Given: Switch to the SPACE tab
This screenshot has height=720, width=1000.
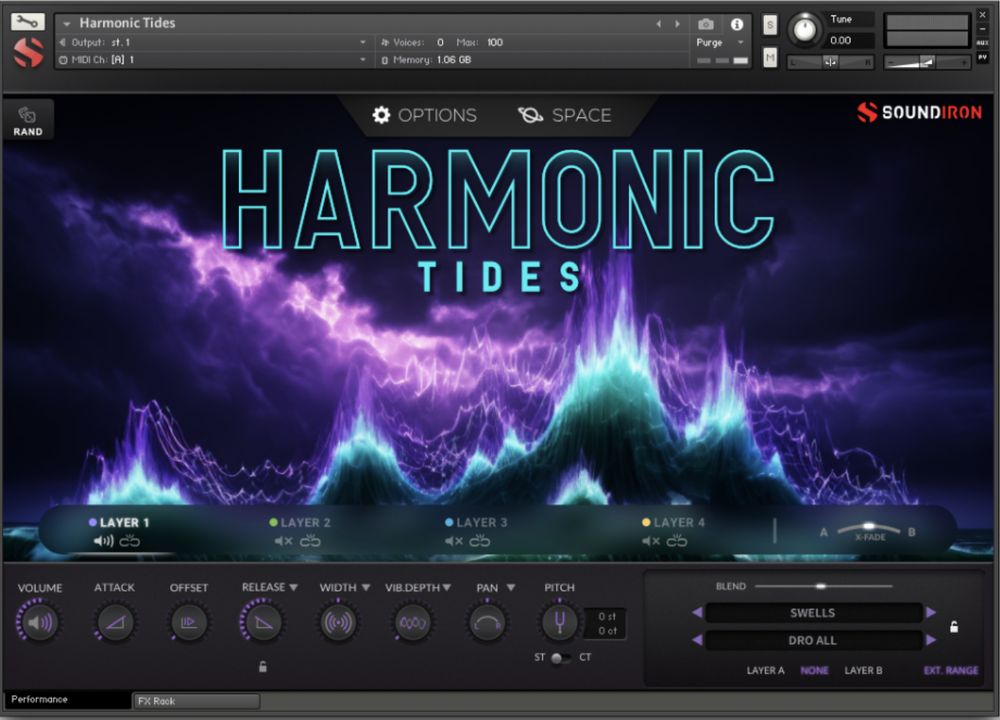Looking at the screenshot, I should pos(565,115).
